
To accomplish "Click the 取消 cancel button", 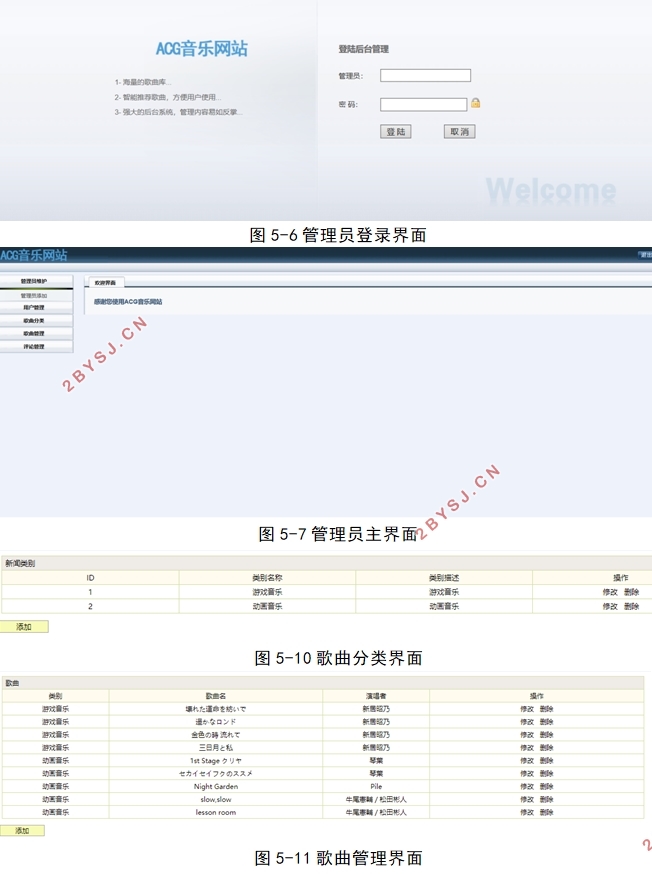I will click(459, 132).
